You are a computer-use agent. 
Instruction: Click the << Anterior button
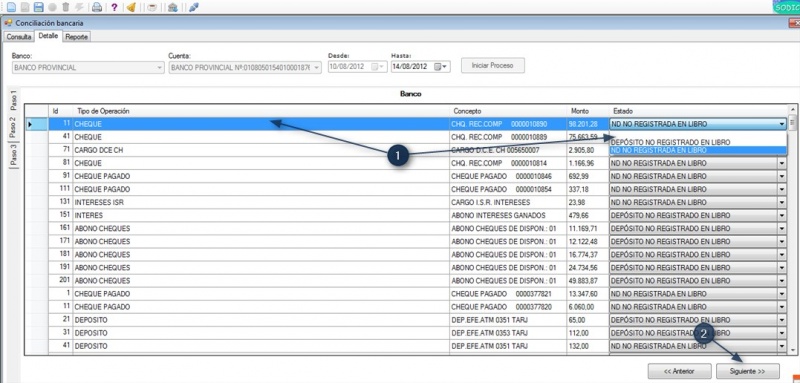tap(679, 371)
